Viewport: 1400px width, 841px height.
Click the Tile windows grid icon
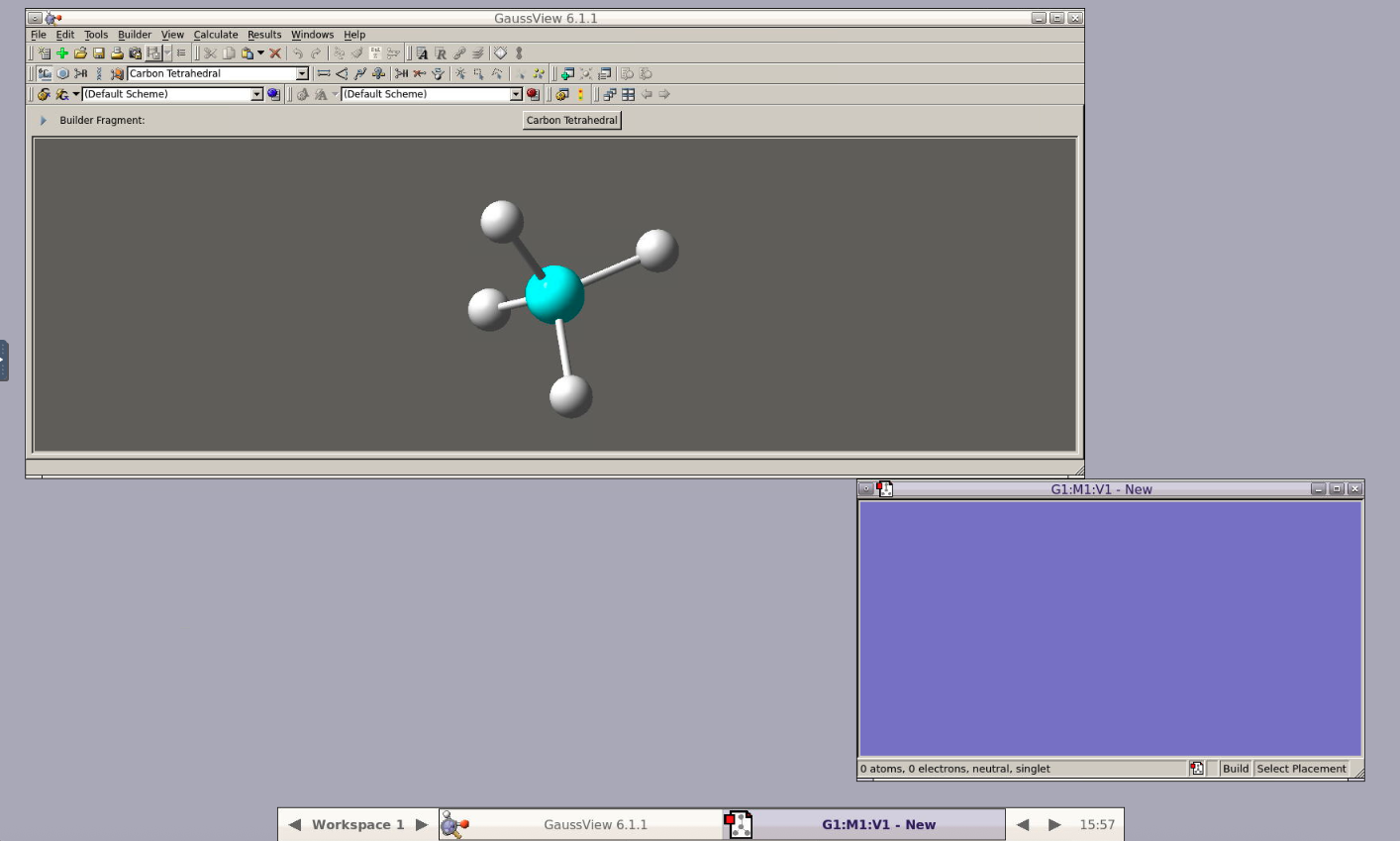click(x=628, y=94)
